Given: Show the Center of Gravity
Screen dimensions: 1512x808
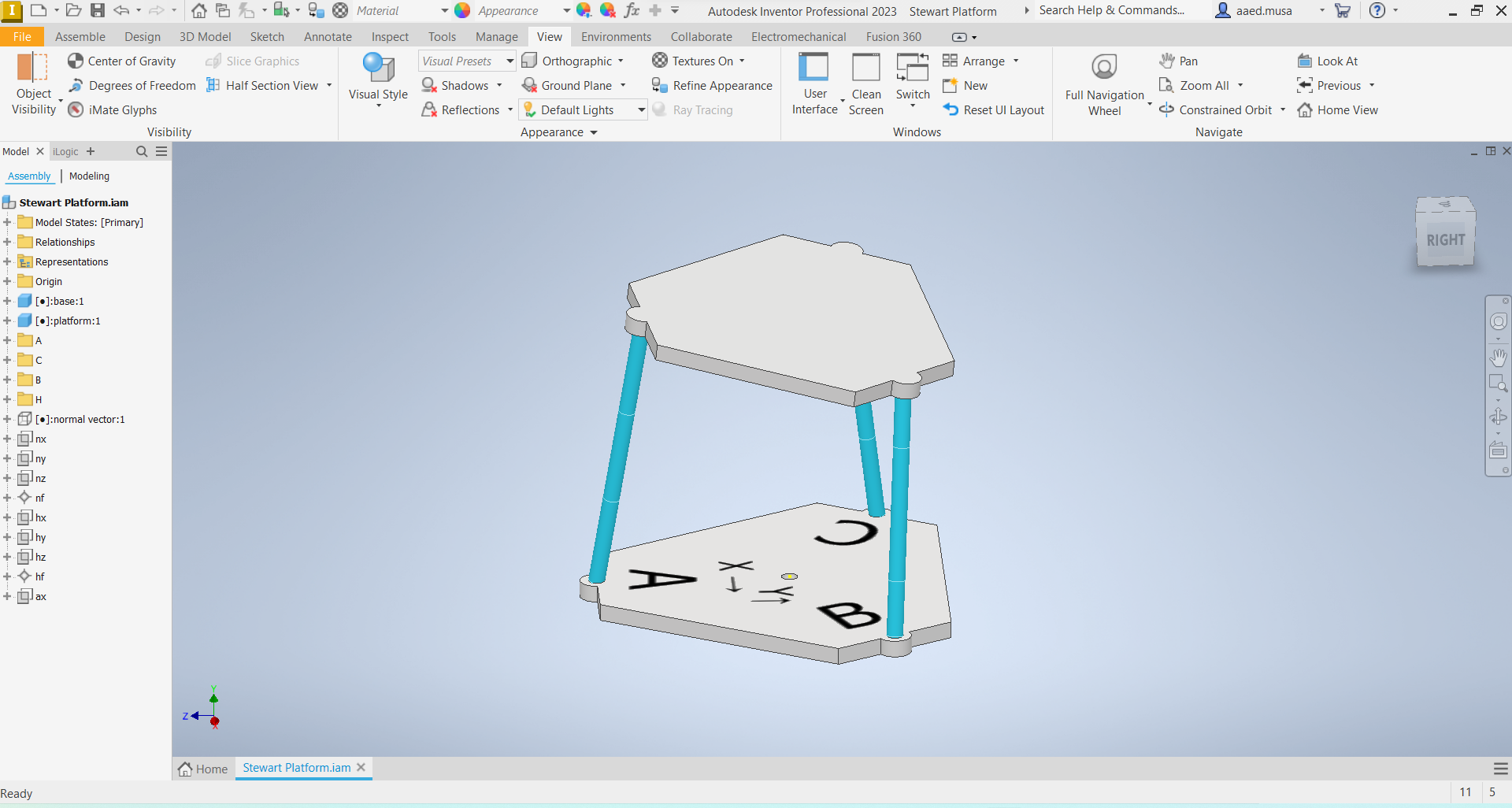Looking at the screenshot, I should [121, 61].
